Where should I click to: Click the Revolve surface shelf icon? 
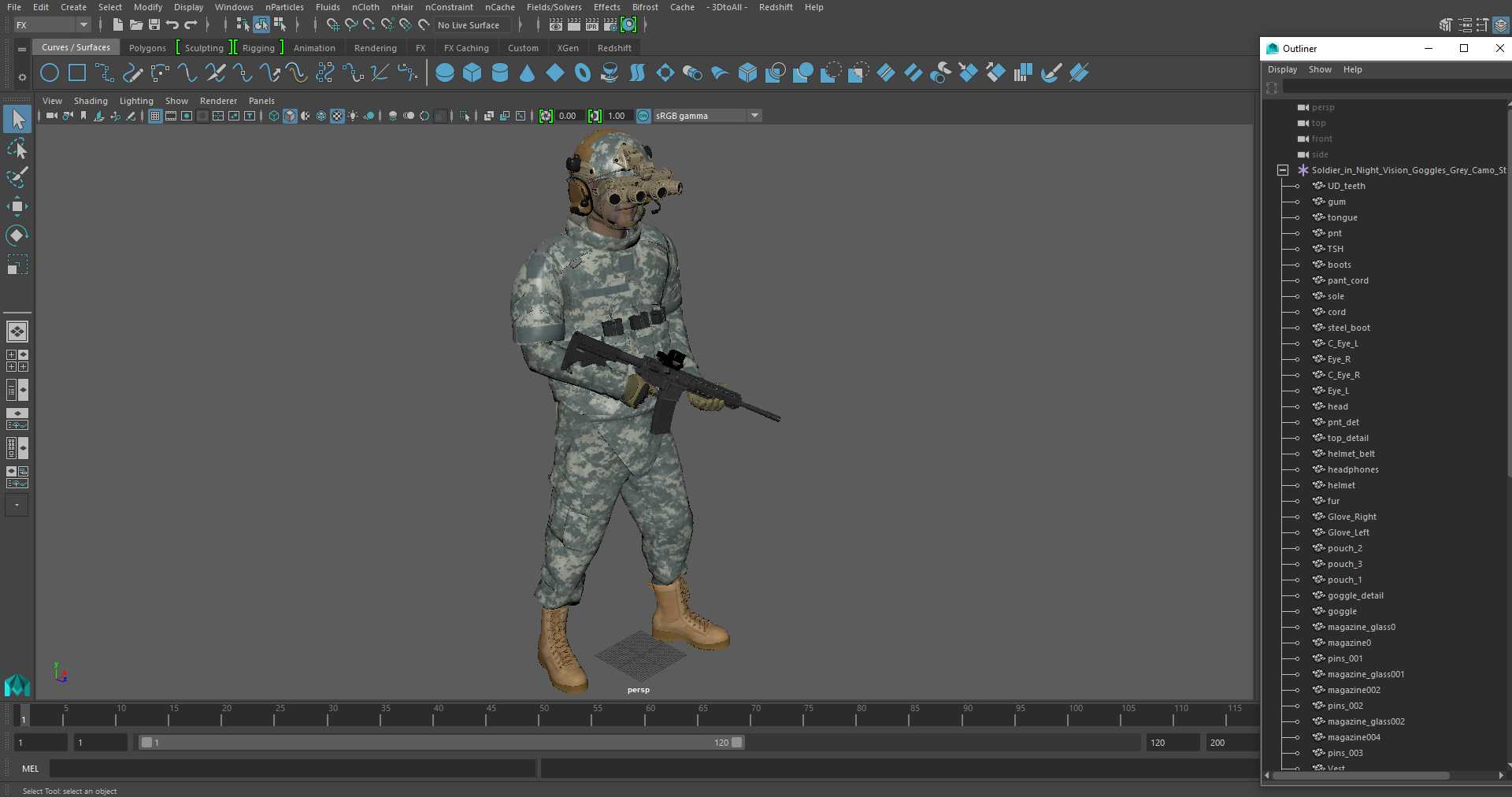(610, 73)
